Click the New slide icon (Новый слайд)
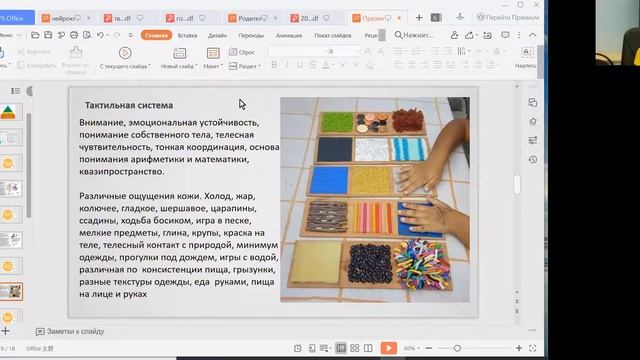 pyautogui.click(x=180, y=53)
